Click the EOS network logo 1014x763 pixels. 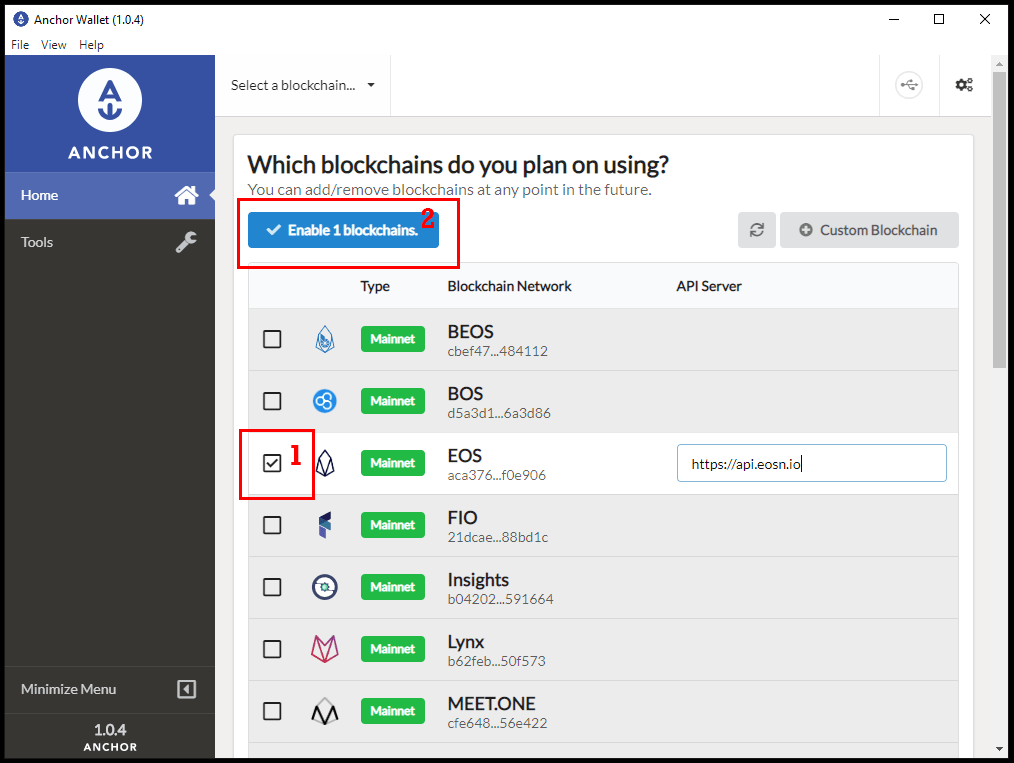[325, 463]
